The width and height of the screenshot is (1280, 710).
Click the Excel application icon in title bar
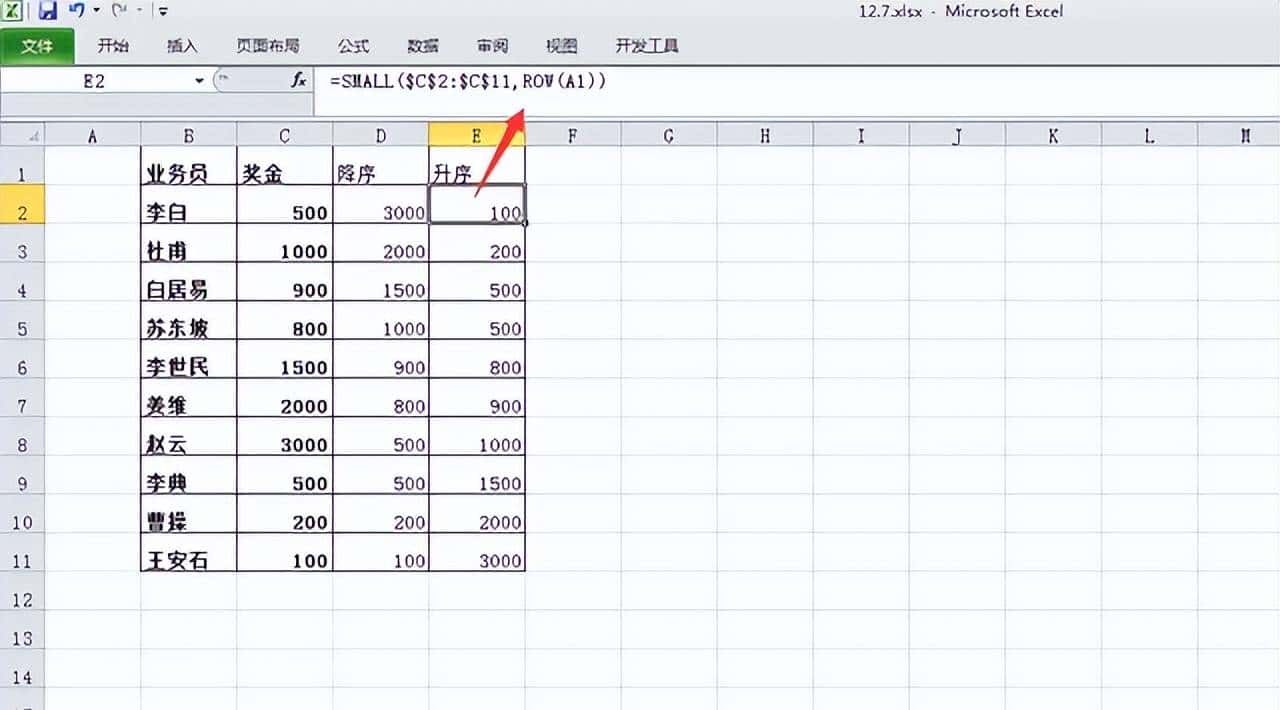click(14, 10)
